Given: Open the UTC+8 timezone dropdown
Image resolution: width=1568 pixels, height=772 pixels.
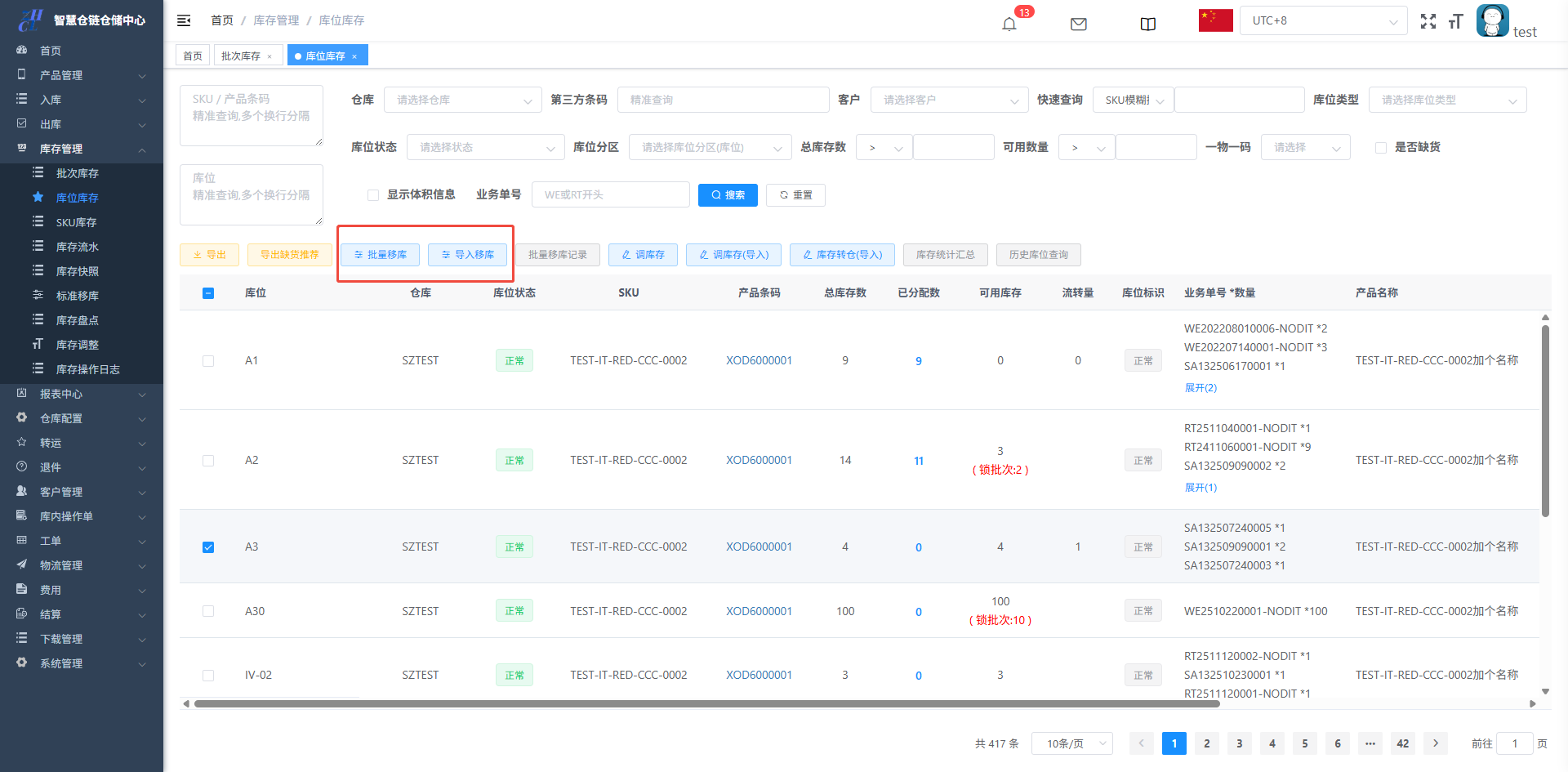Looking at the screenshot, I should coord(1323,20).
